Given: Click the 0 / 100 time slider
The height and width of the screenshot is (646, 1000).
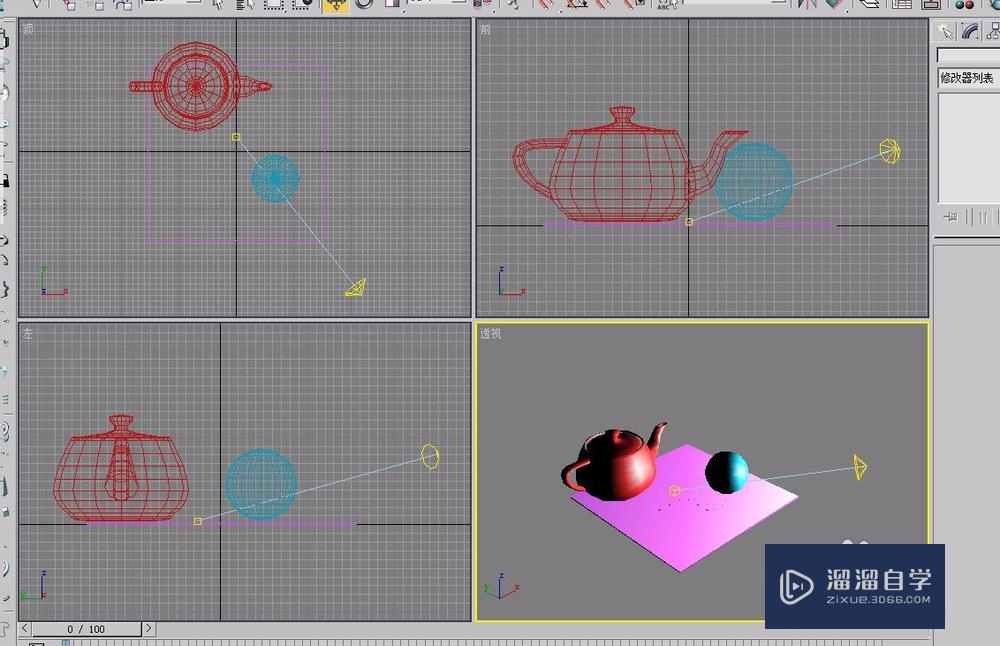Looking at the screenshot, I should click(86, 629).
